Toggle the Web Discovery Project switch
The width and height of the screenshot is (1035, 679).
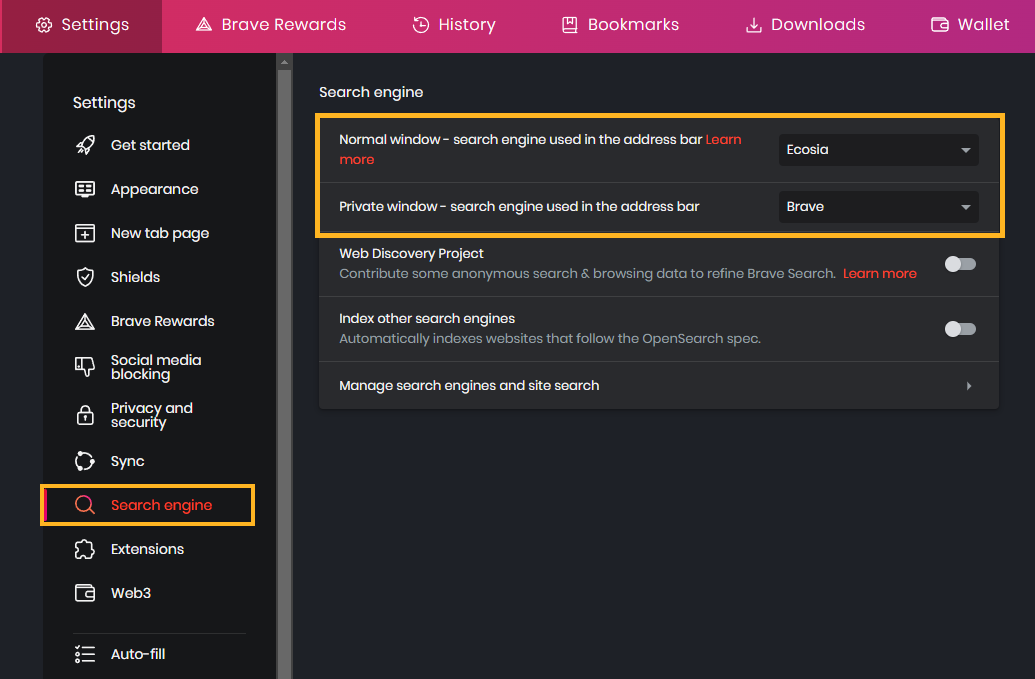tap(960, 264)
